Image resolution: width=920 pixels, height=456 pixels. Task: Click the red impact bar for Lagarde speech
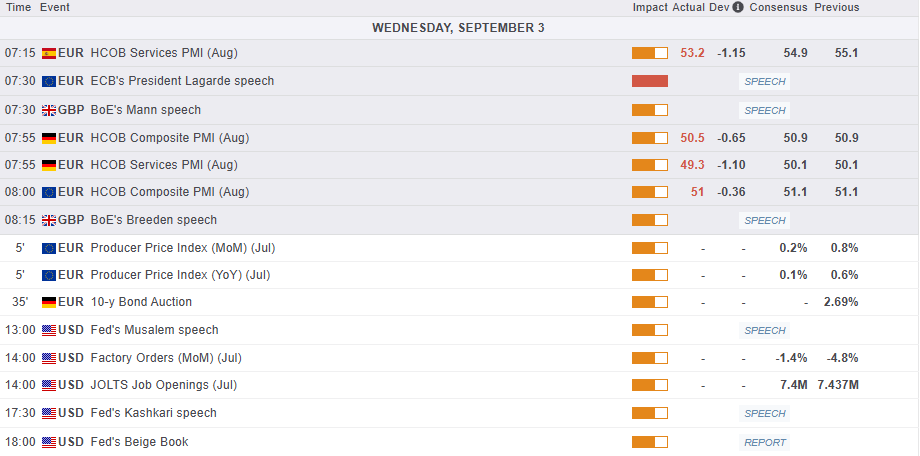coord(649,81)
